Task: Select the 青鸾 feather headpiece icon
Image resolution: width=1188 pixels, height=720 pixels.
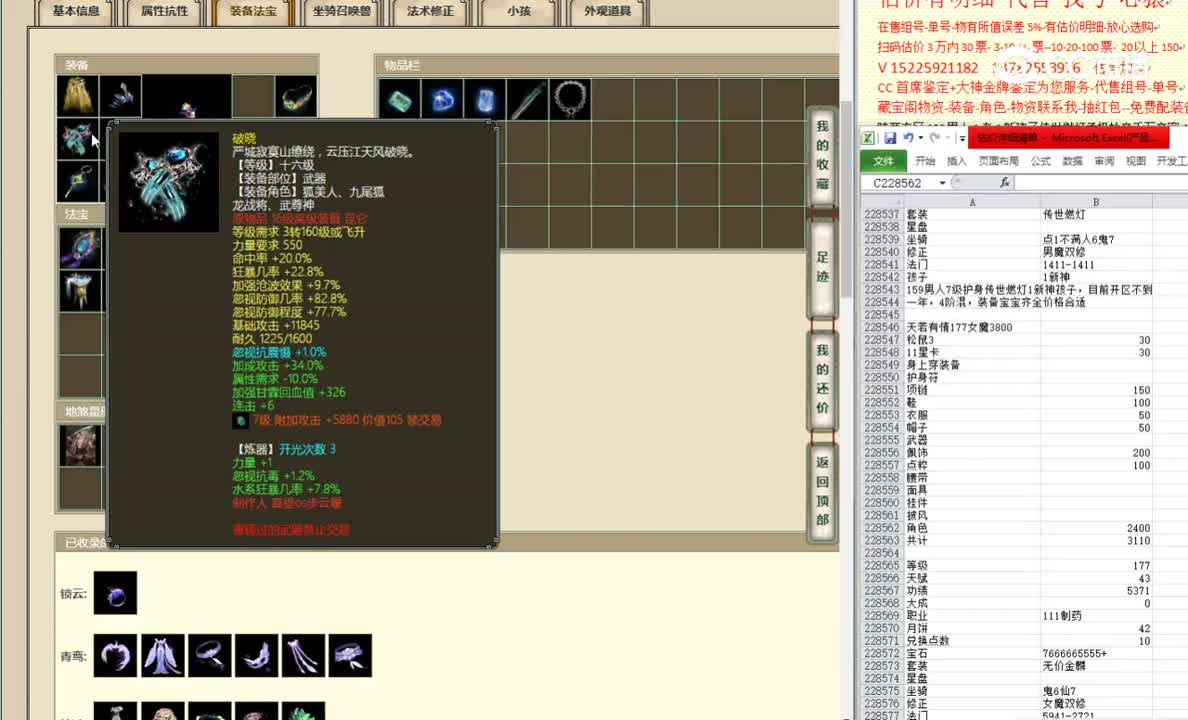Action: click(x=115, y=656)
